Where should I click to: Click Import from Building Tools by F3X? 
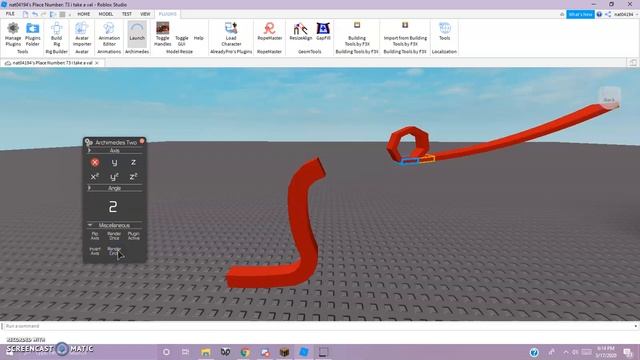405,34
